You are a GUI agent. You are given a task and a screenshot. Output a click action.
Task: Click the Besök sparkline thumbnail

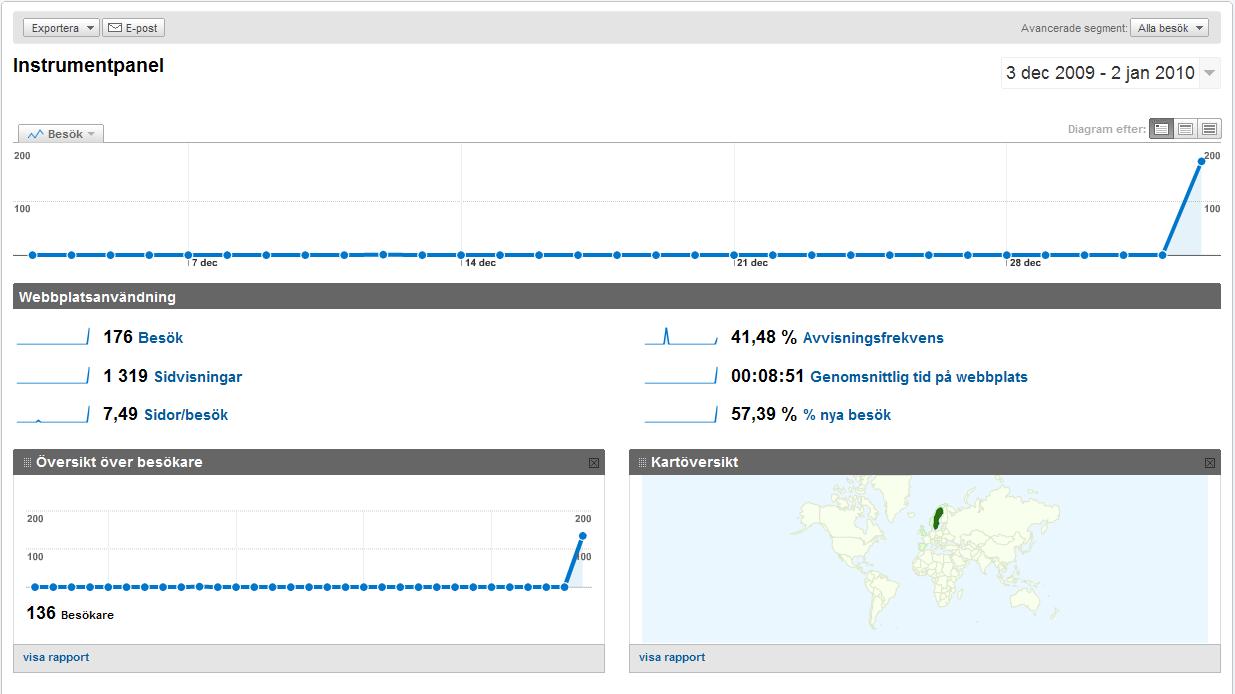pos(53,337)
